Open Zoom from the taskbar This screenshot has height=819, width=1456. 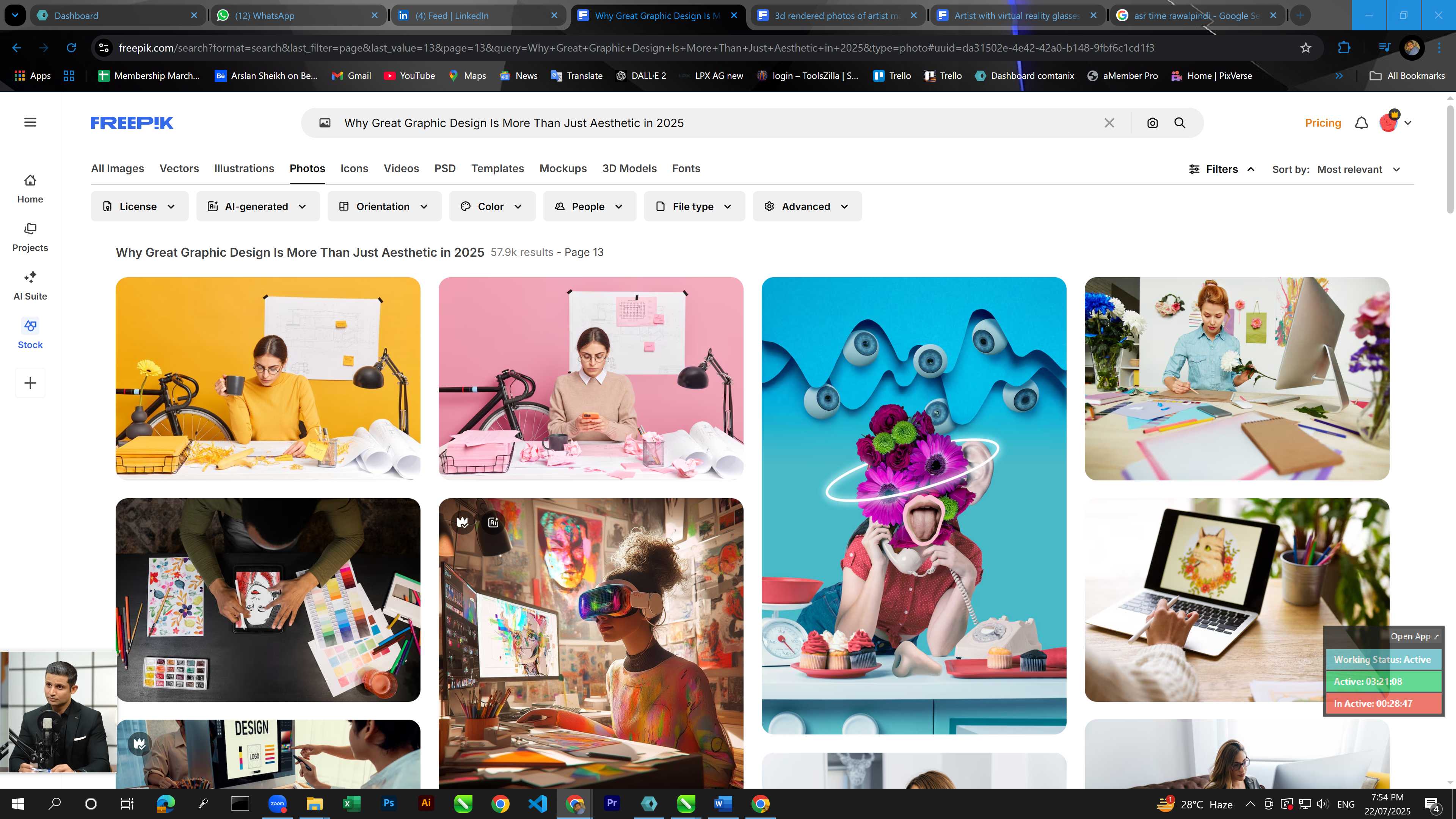pos(277,803)
